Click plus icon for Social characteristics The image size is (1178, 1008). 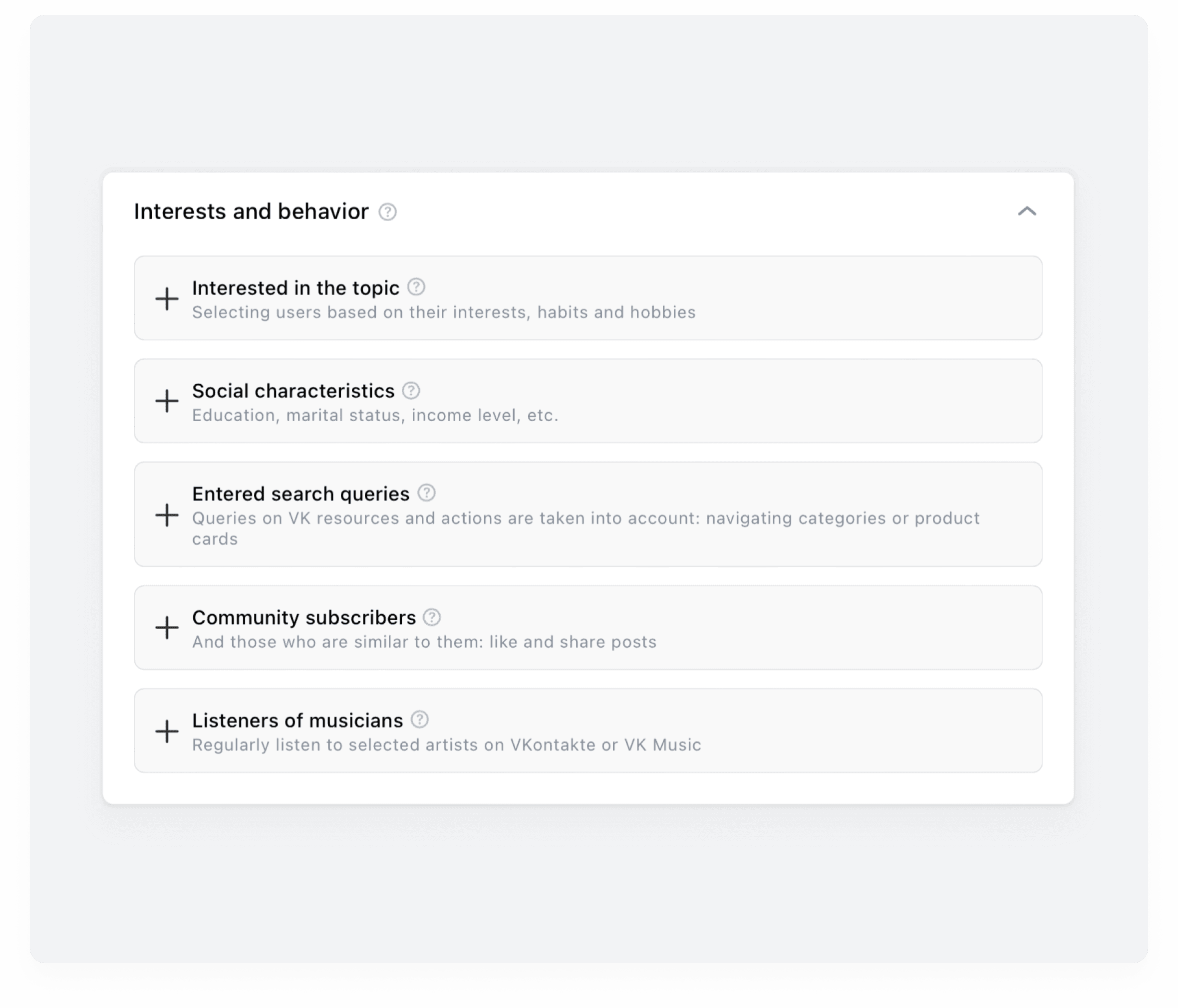tap(167, 401)
